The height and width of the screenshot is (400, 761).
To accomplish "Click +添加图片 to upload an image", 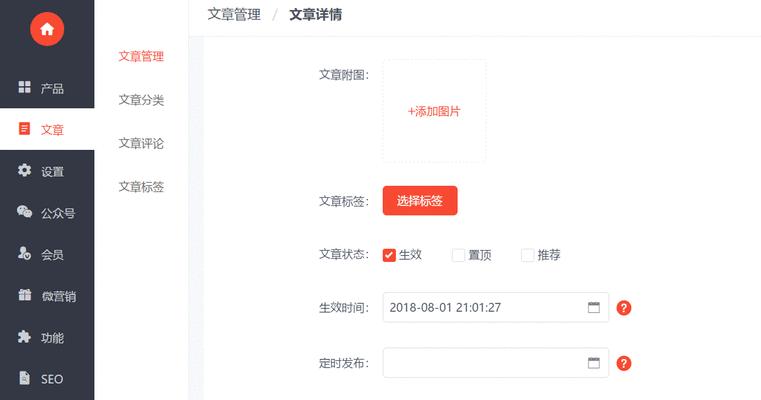I will [434, 111].
